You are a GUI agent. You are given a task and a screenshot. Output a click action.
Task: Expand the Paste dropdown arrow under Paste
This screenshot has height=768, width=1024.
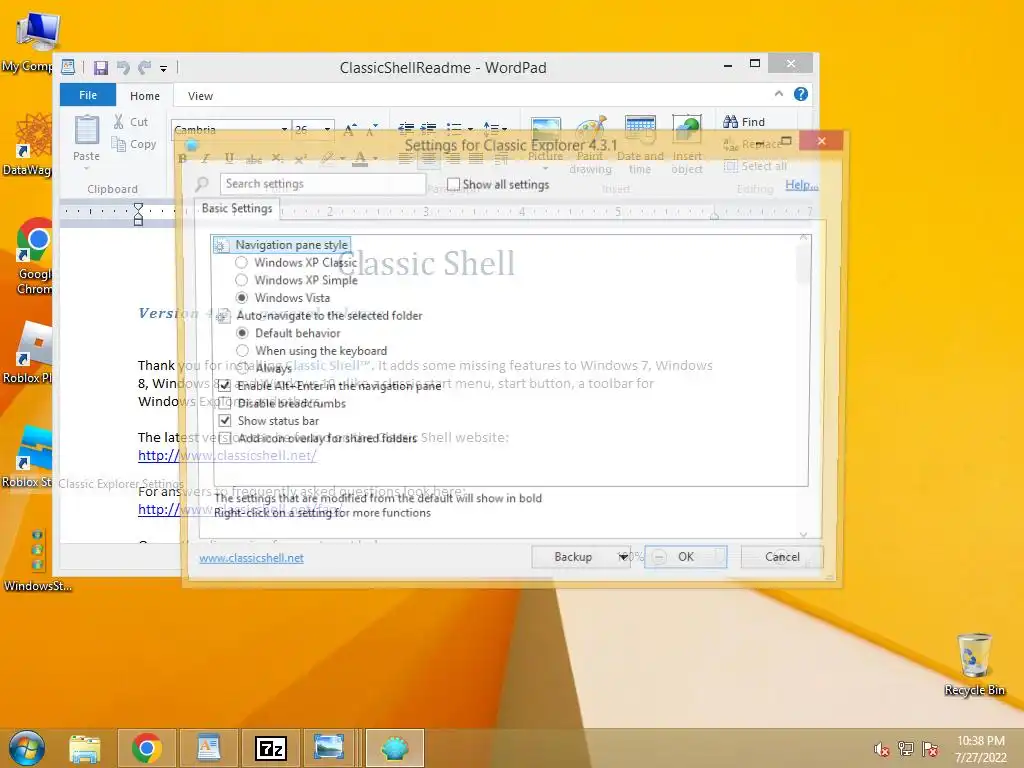pyautogui.click(x=86, y=168)
